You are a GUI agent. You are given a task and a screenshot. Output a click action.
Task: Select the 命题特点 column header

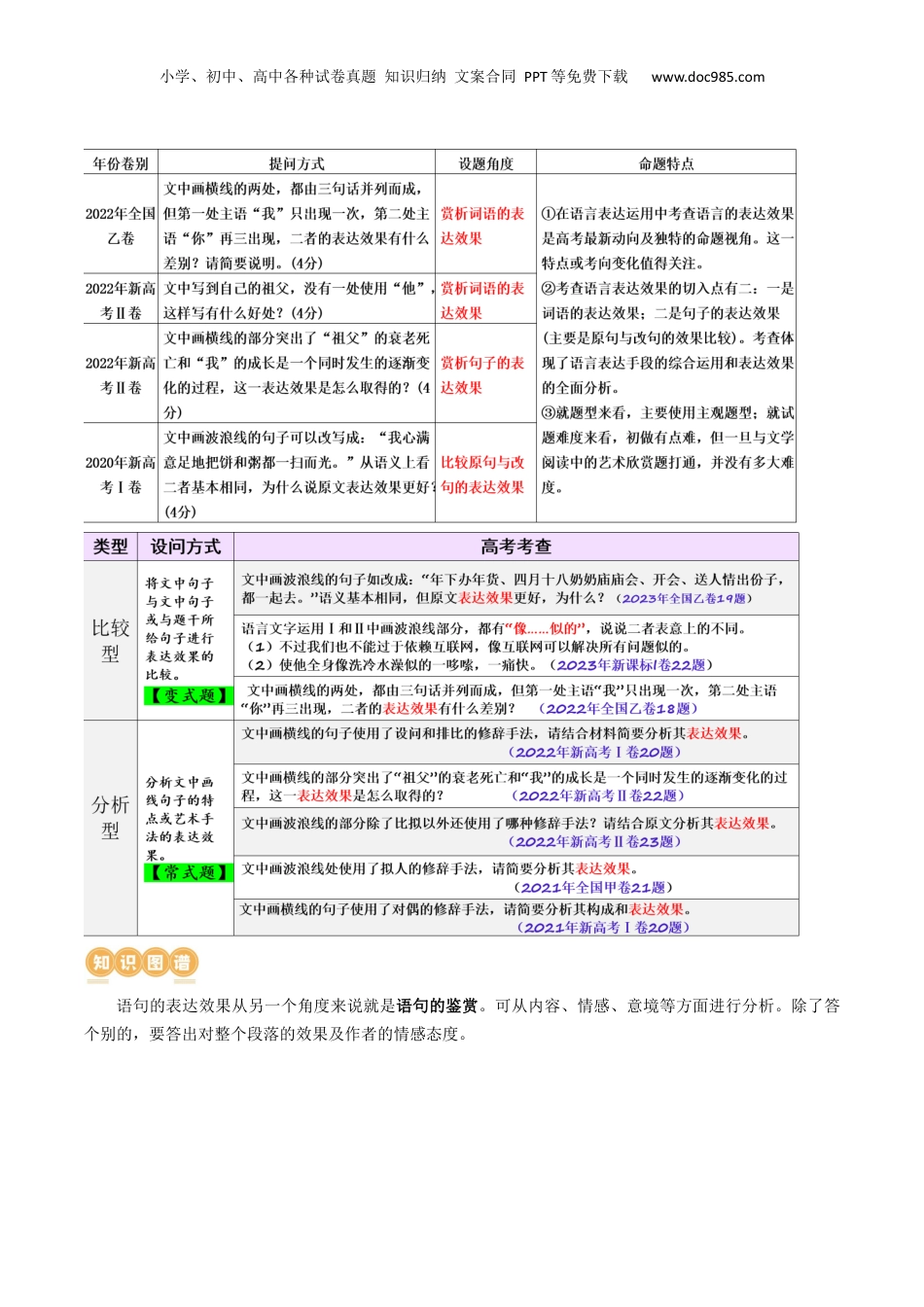click(666, 163)
